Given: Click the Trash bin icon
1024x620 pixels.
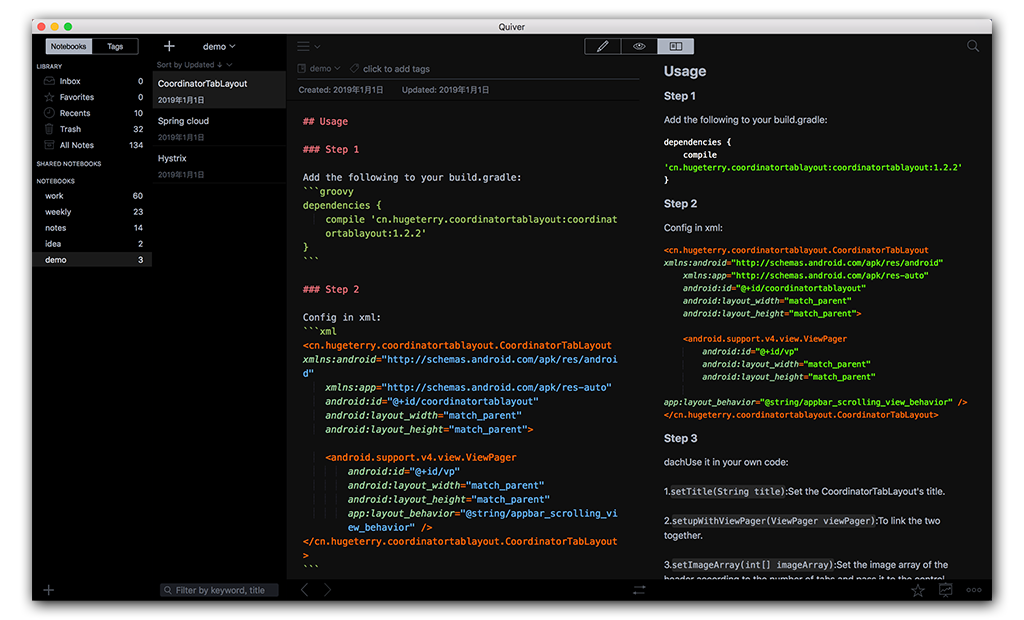Looking at the screenshot, I should tap(49, 129).
